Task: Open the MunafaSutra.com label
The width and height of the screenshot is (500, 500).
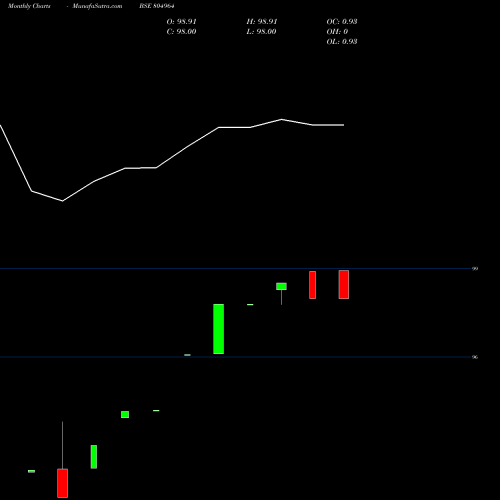Action: pyautogui.click(x=97, y=6)
